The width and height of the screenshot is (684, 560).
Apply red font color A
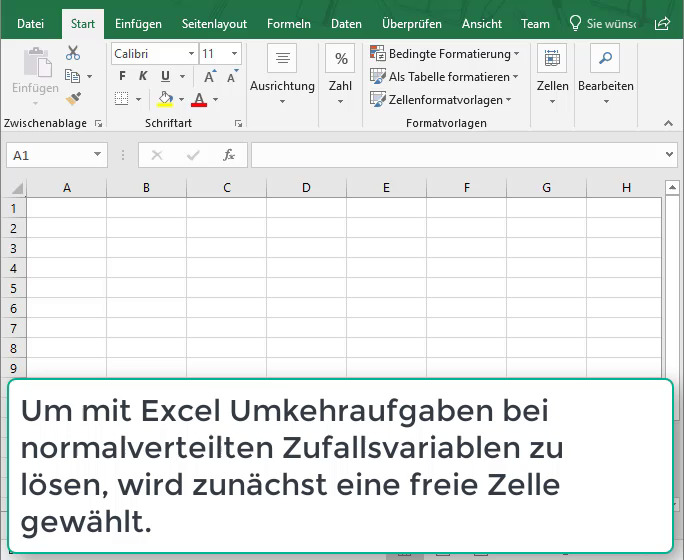pyautogui.click(x=199, y=99)
